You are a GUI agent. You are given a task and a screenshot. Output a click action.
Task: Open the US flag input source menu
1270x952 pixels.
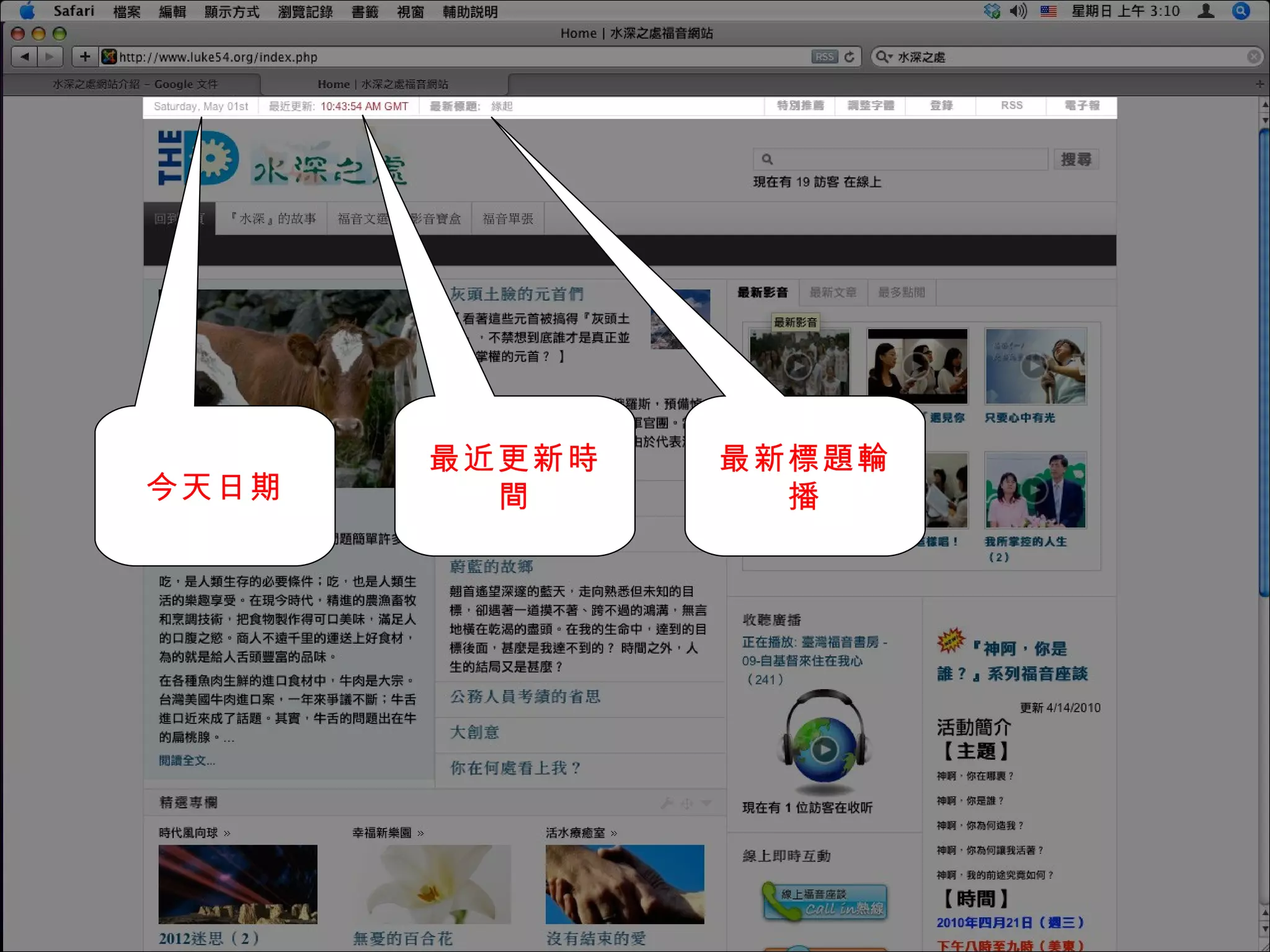pos(1048,11)
